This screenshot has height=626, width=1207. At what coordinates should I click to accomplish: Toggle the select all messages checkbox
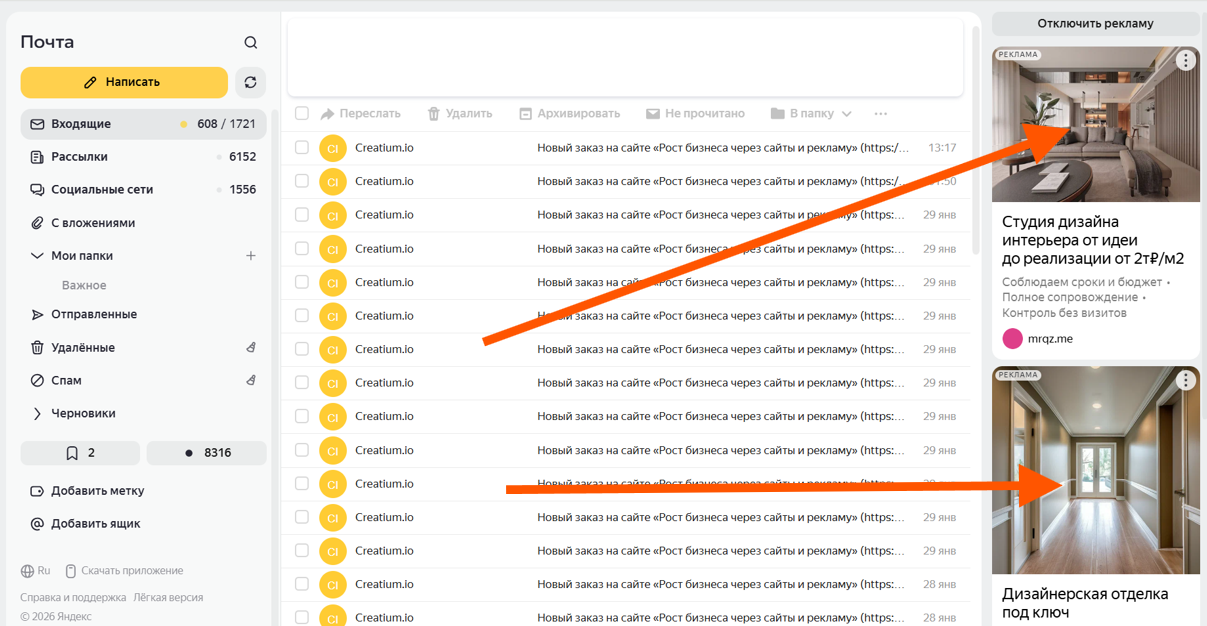[x=302, y=114]
